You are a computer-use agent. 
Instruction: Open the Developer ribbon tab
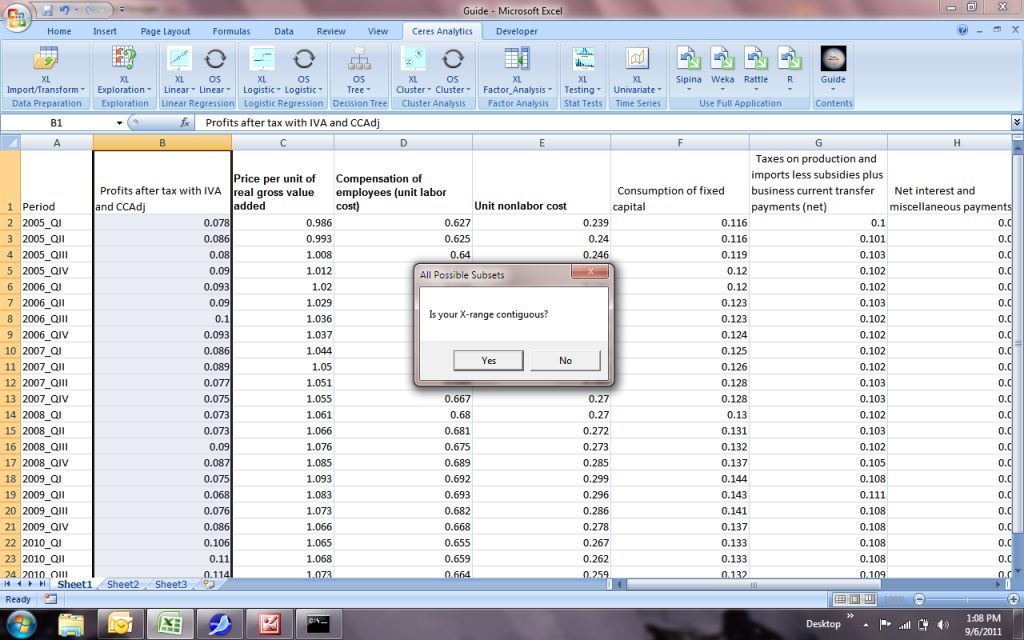point(517,31)
